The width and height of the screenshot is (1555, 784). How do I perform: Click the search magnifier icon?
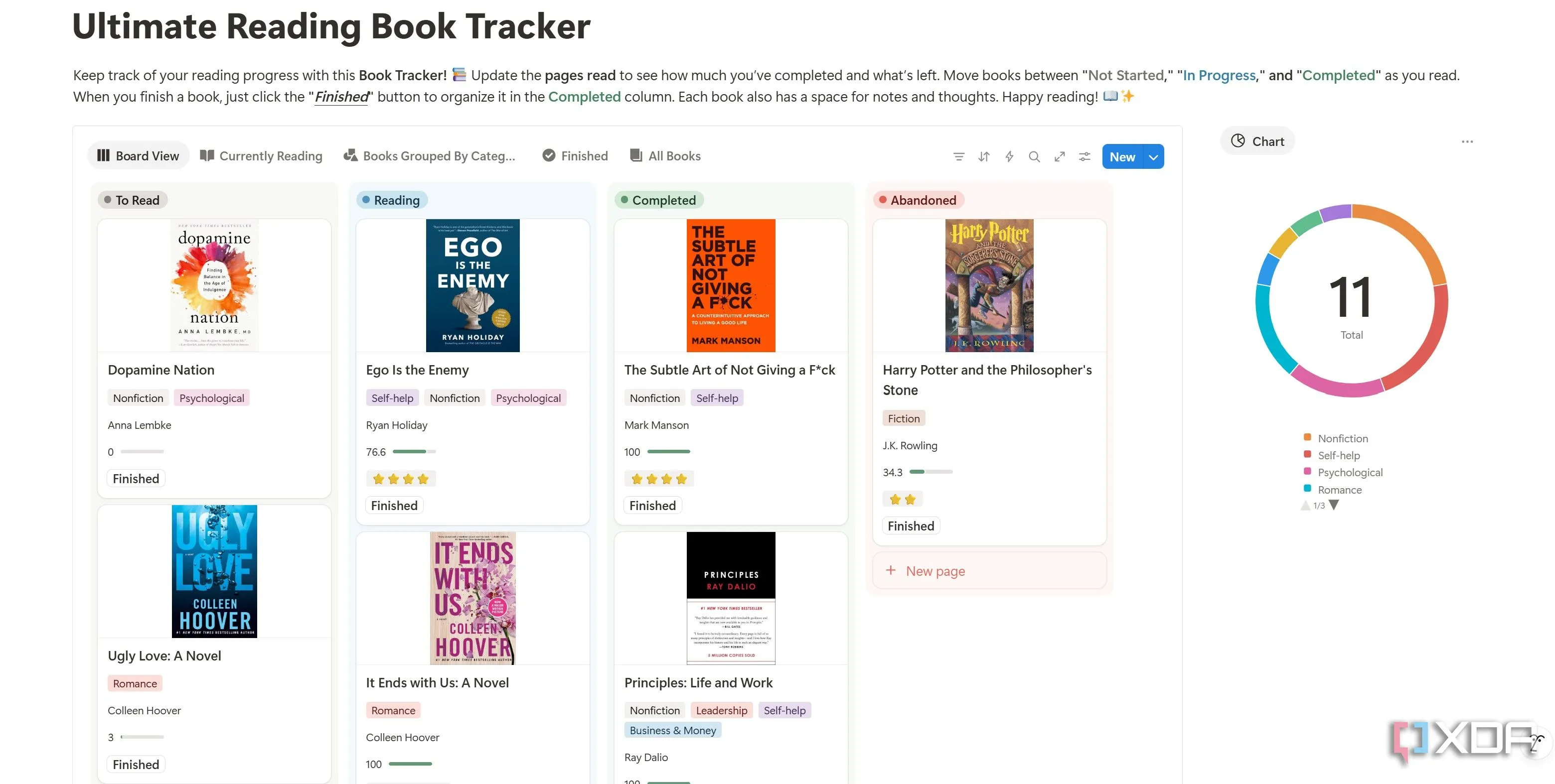pos(1034,157)
